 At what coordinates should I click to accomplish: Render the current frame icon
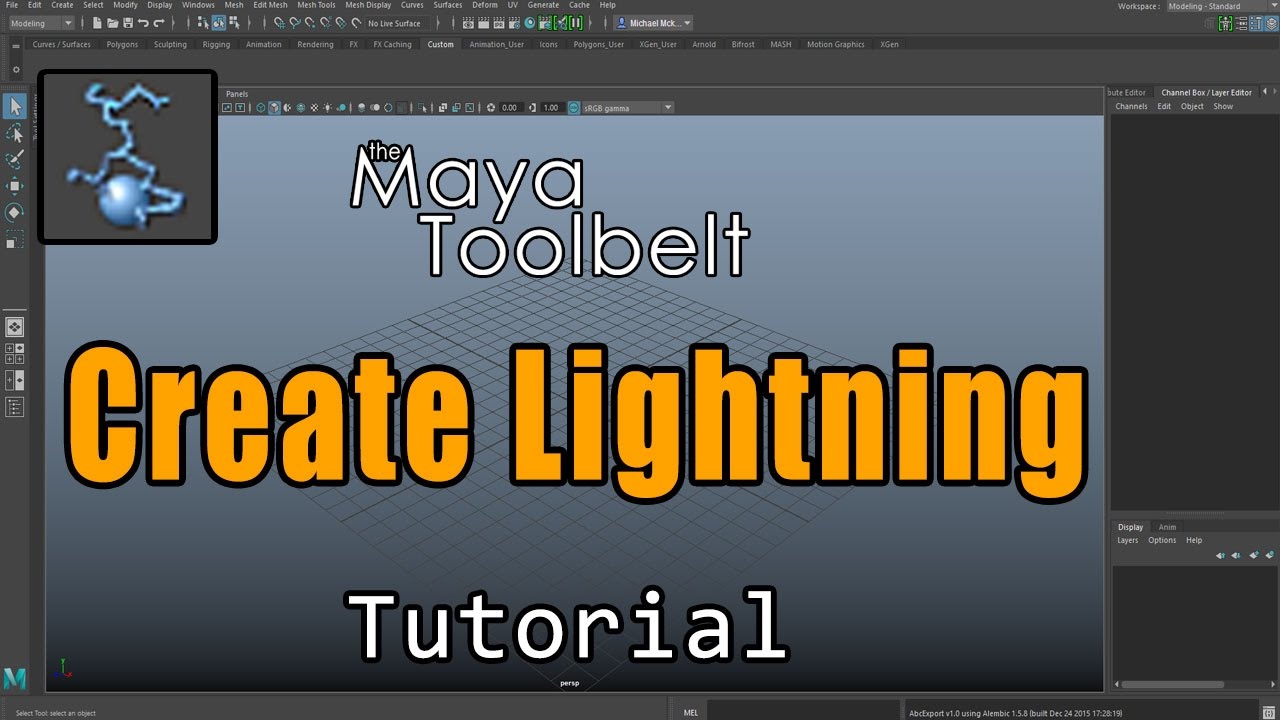(483, 22)
